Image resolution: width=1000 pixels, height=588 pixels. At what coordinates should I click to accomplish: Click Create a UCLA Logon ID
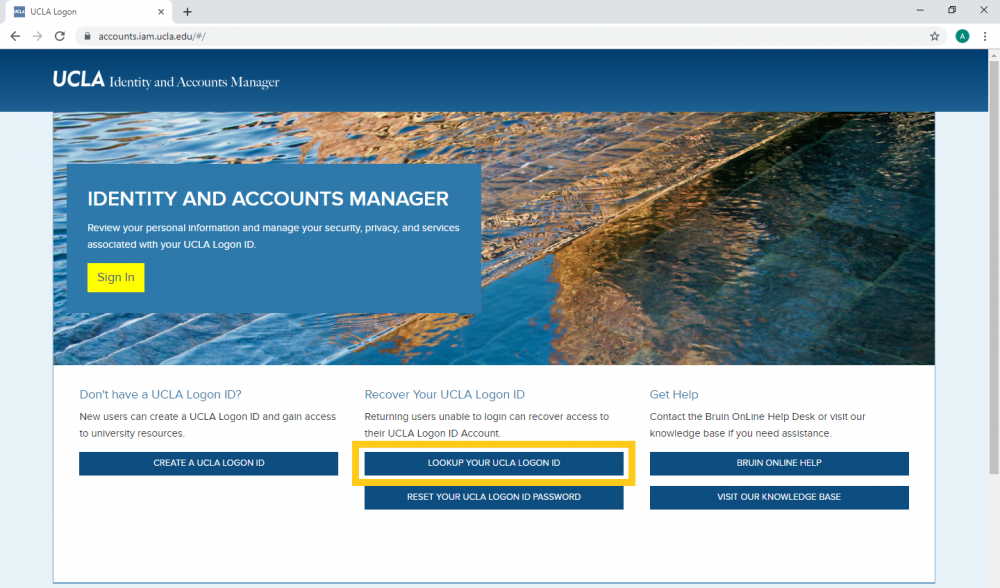click(208, 463)
